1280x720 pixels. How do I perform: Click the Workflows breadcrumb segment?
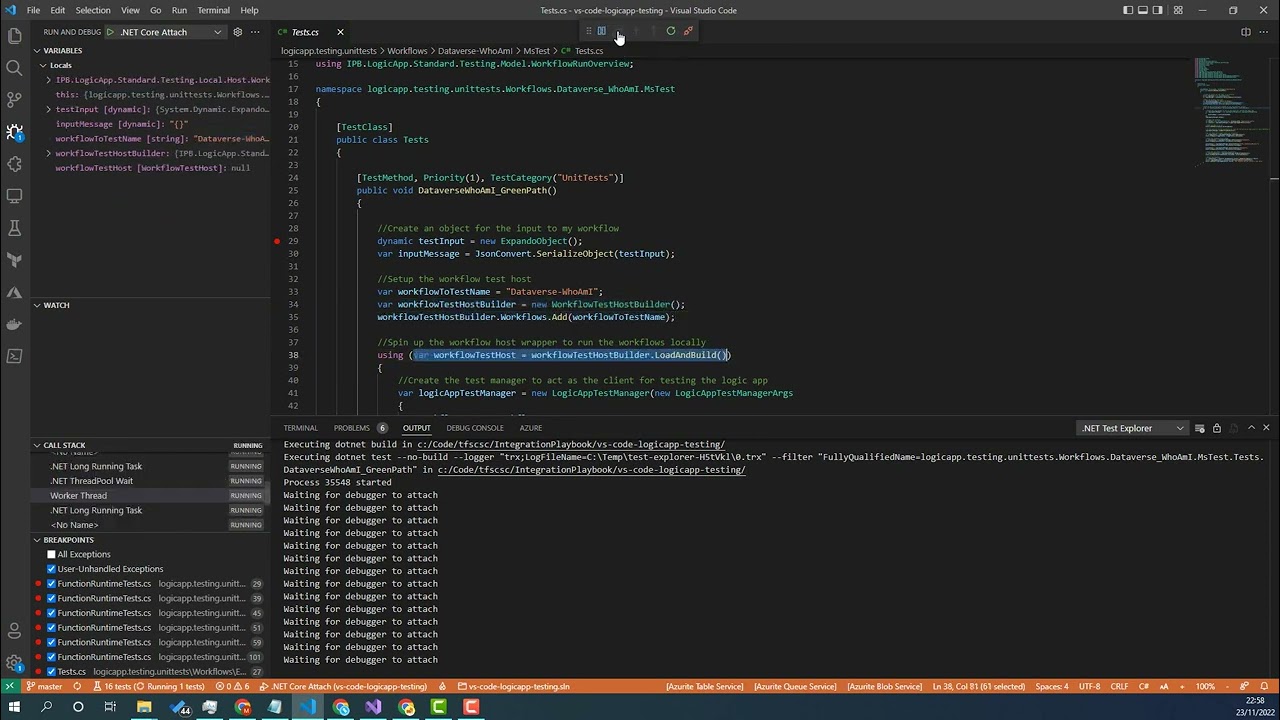[x=407, y=51]
